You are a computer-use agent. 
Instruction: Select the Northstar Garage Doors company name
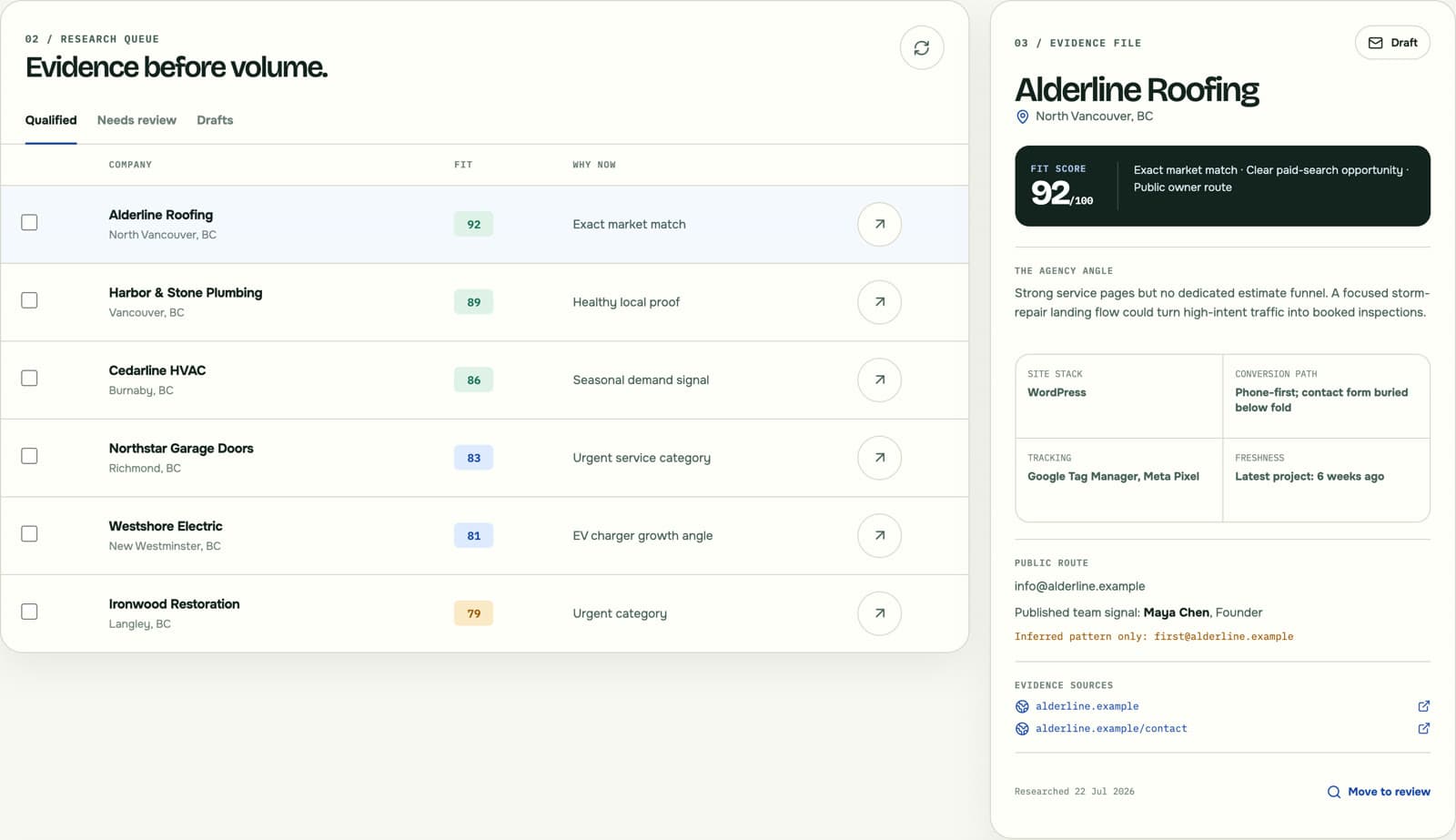tap(181, 448)
